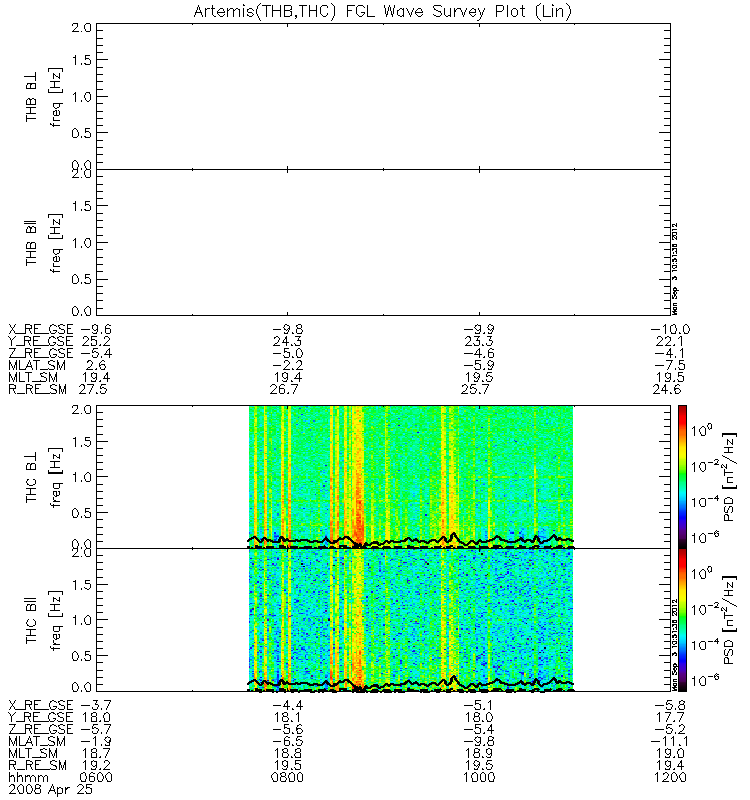
Task: Click the PSD [nT²/Hz] label beside THC B⊥ color bar
Action: 730,477
